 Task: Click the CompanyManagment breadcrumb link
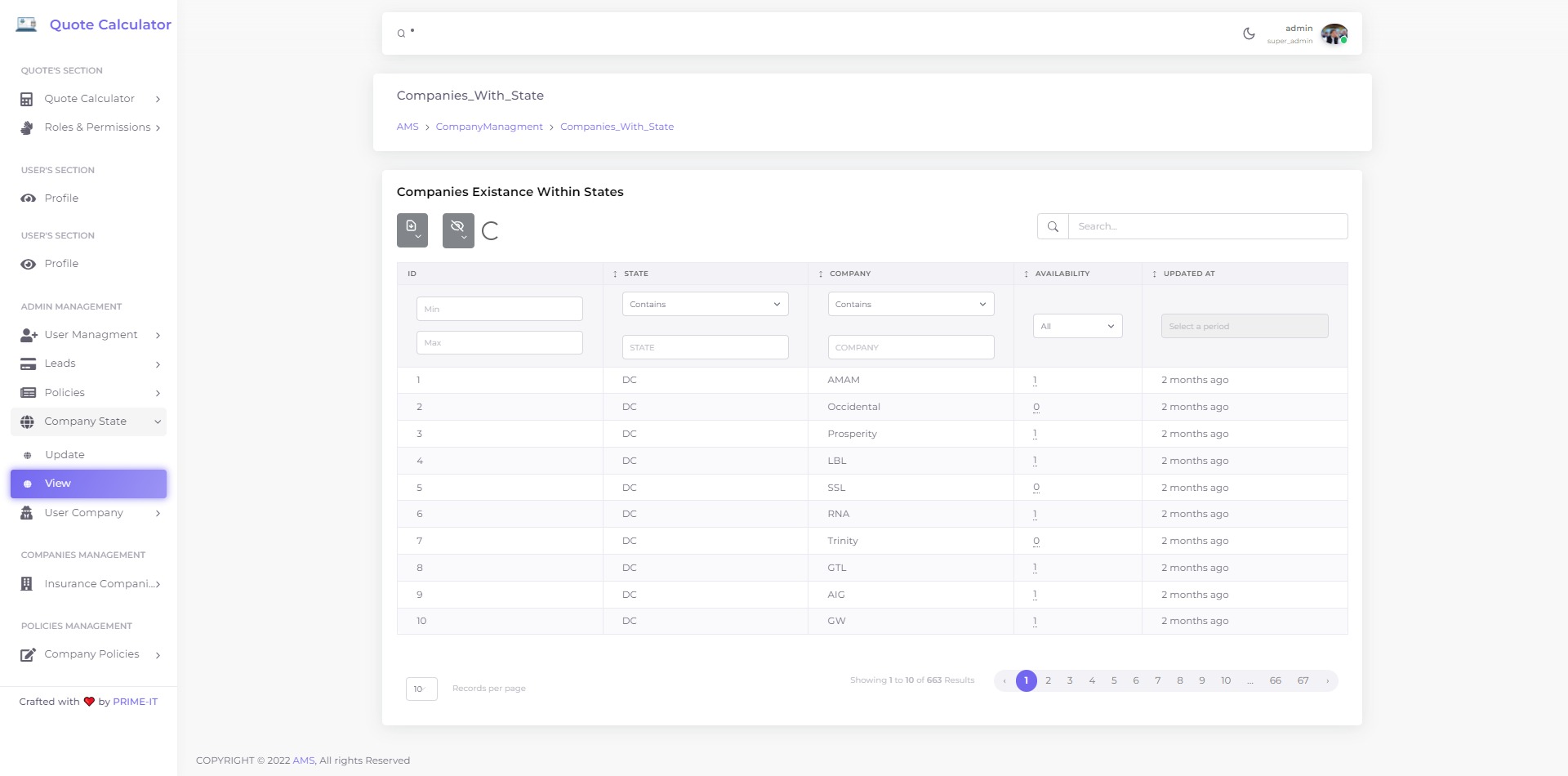tap(489, 127)
